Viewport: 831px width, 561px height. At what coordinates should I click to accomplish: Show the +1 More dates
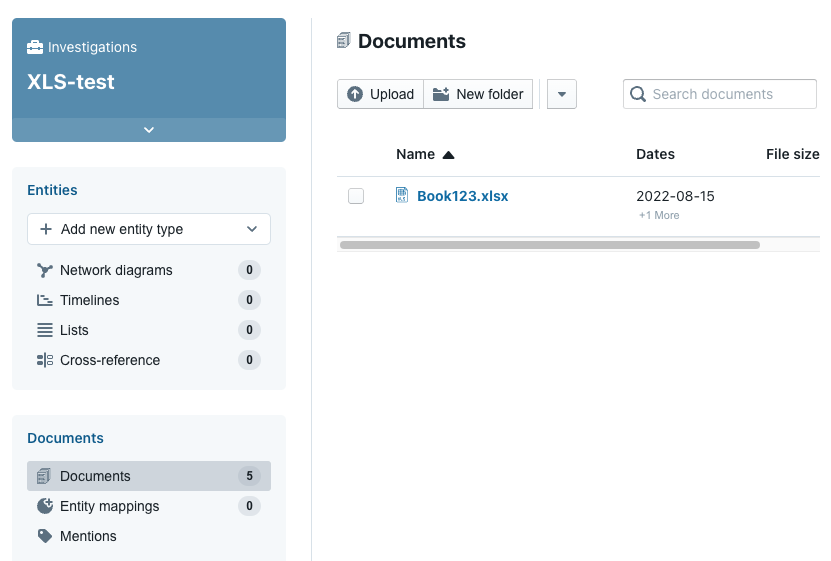[659, 215]
